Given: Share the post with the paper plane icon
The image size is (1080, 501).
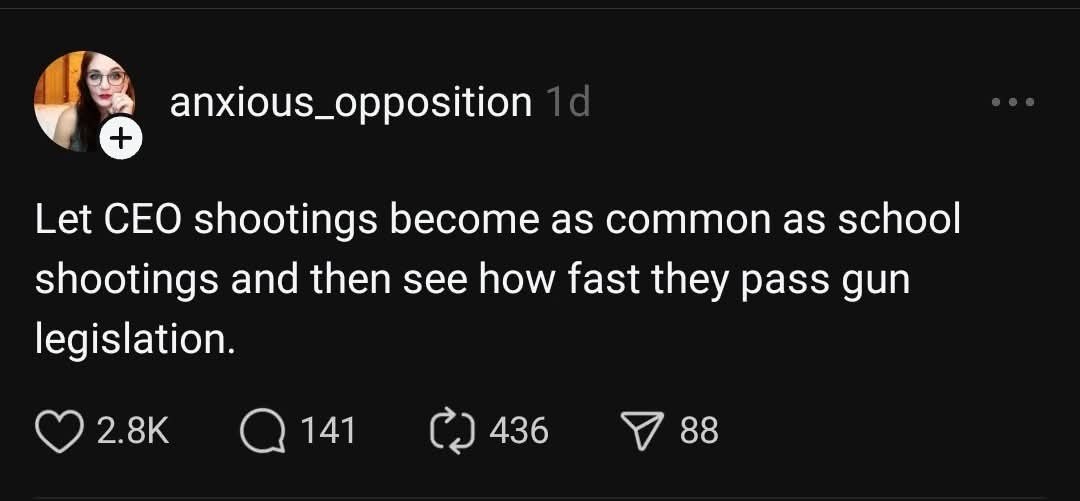Looking at the screenshot, I should click(641, 431).
